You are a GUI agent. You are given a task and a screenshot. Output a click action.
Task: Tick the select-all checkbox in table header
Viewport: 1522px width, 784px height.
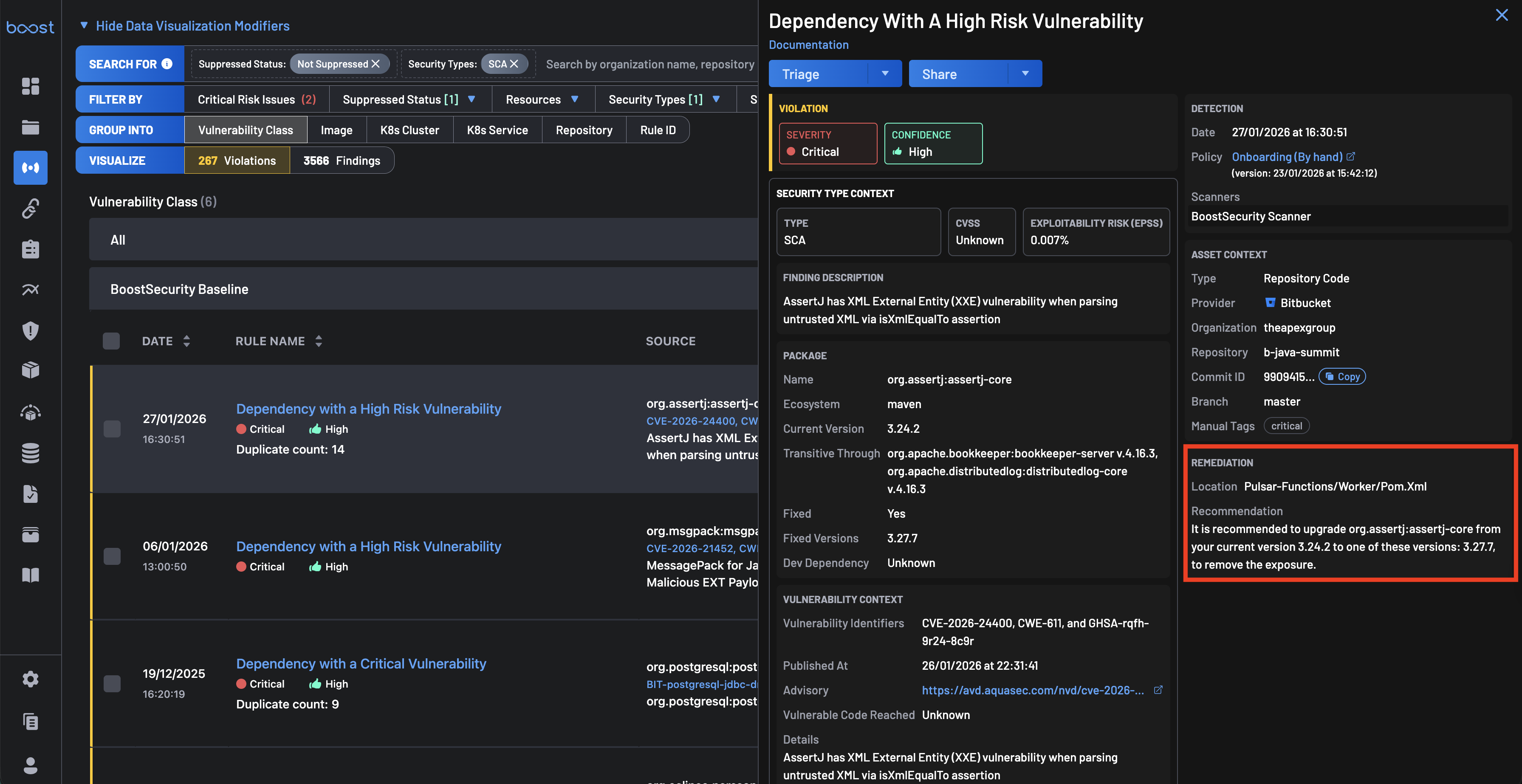click(x=111, y=341)
